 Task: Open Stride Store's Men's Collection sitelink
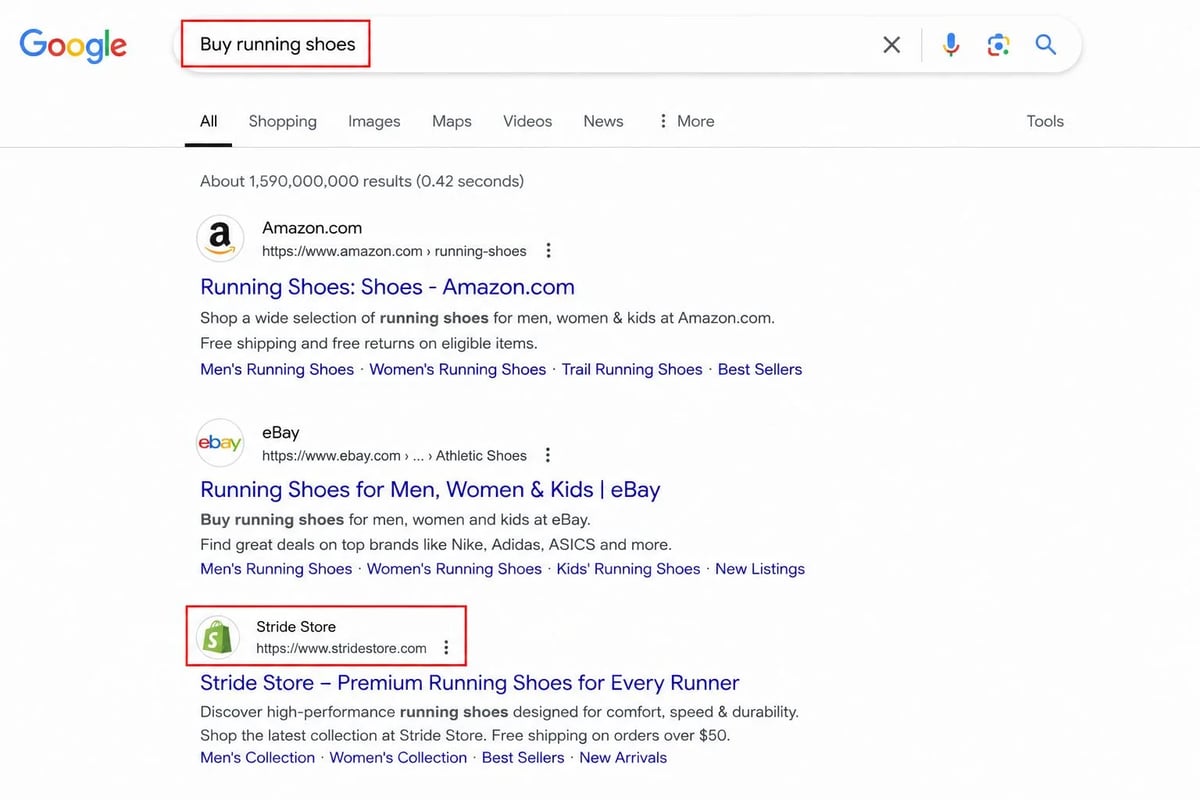tap(257, 758)
